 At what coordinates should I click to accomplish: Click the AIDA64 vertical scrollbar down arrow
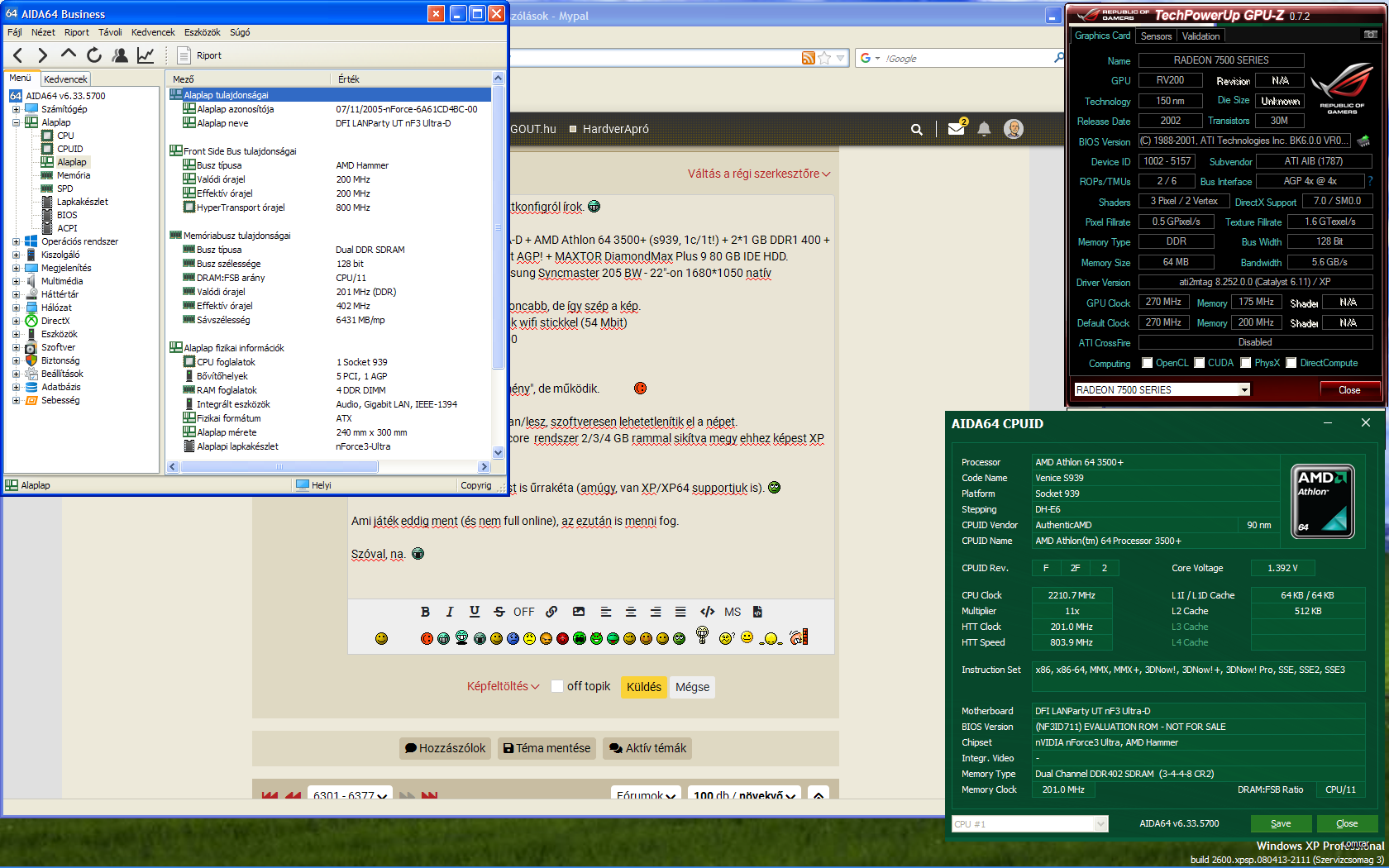tap(498, 452)
